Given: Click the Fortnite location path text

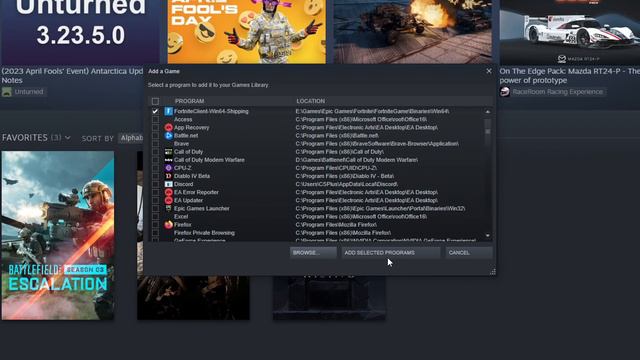Looking at the screenshot, I should 372,111.
